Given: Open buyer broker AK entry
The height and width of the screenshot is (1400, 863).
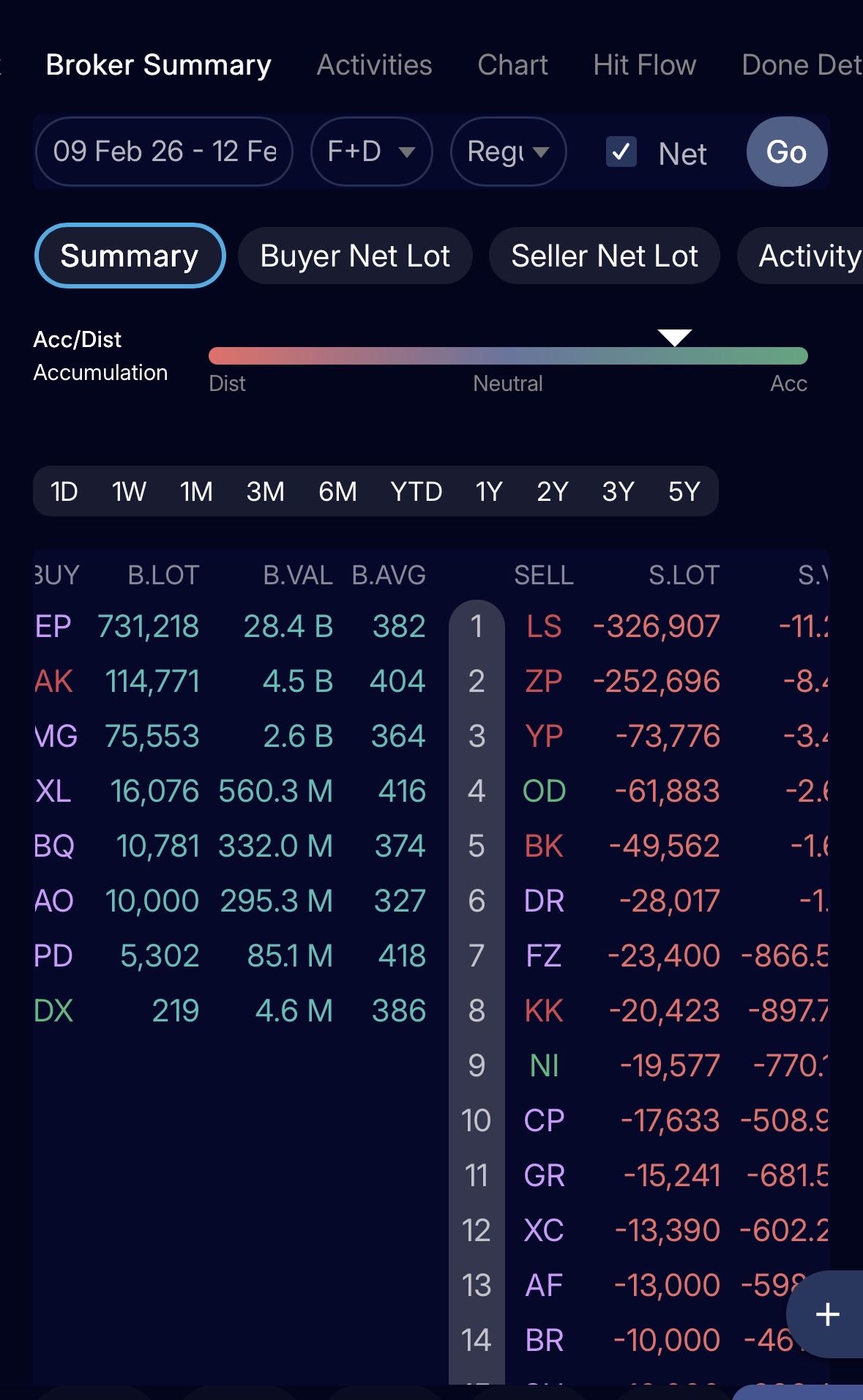Looking at the screenshot, I should coord(53,682).
